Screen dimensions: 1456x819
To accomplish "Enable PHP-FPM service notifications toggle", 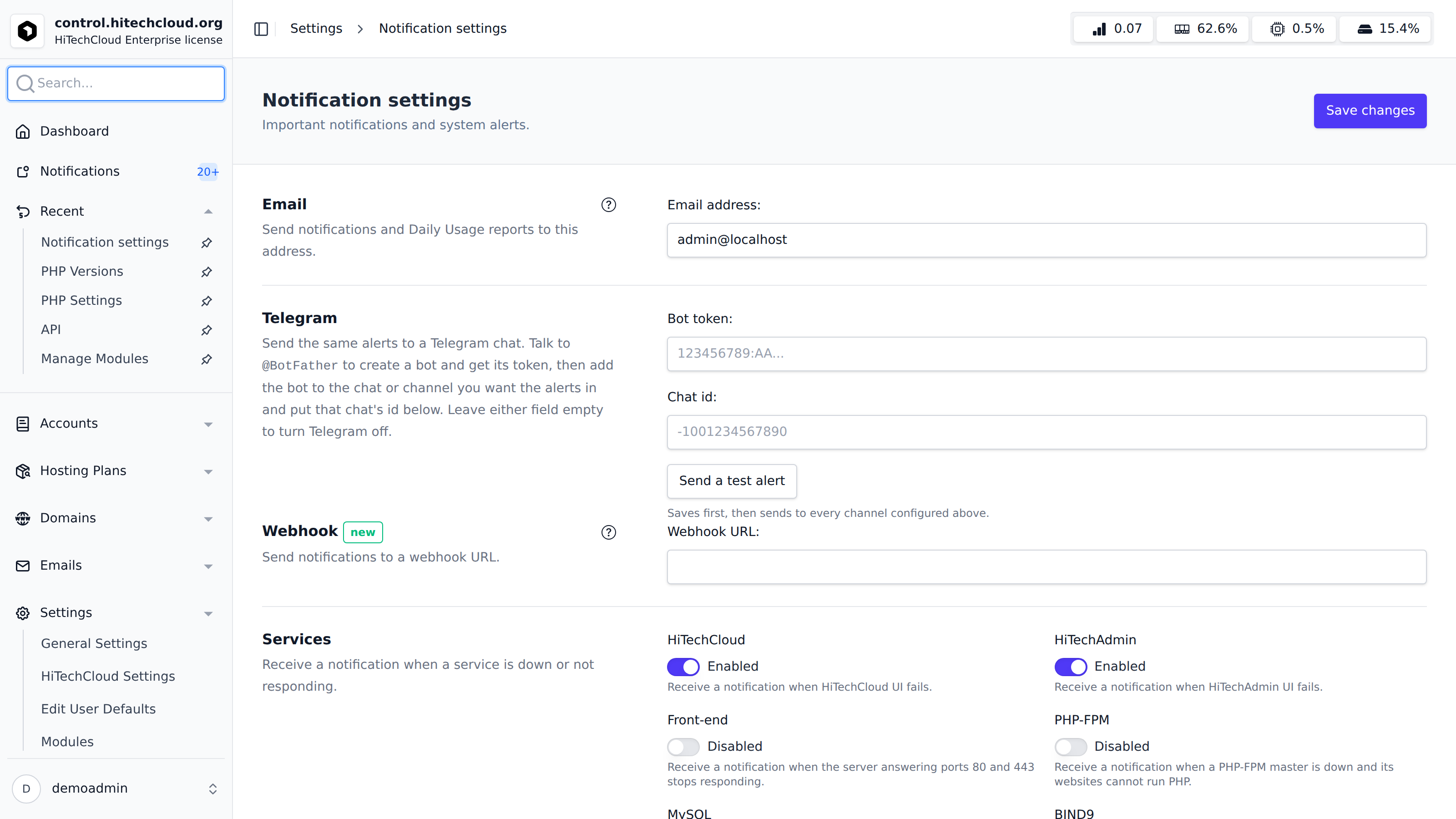I will coord(1070,747).
